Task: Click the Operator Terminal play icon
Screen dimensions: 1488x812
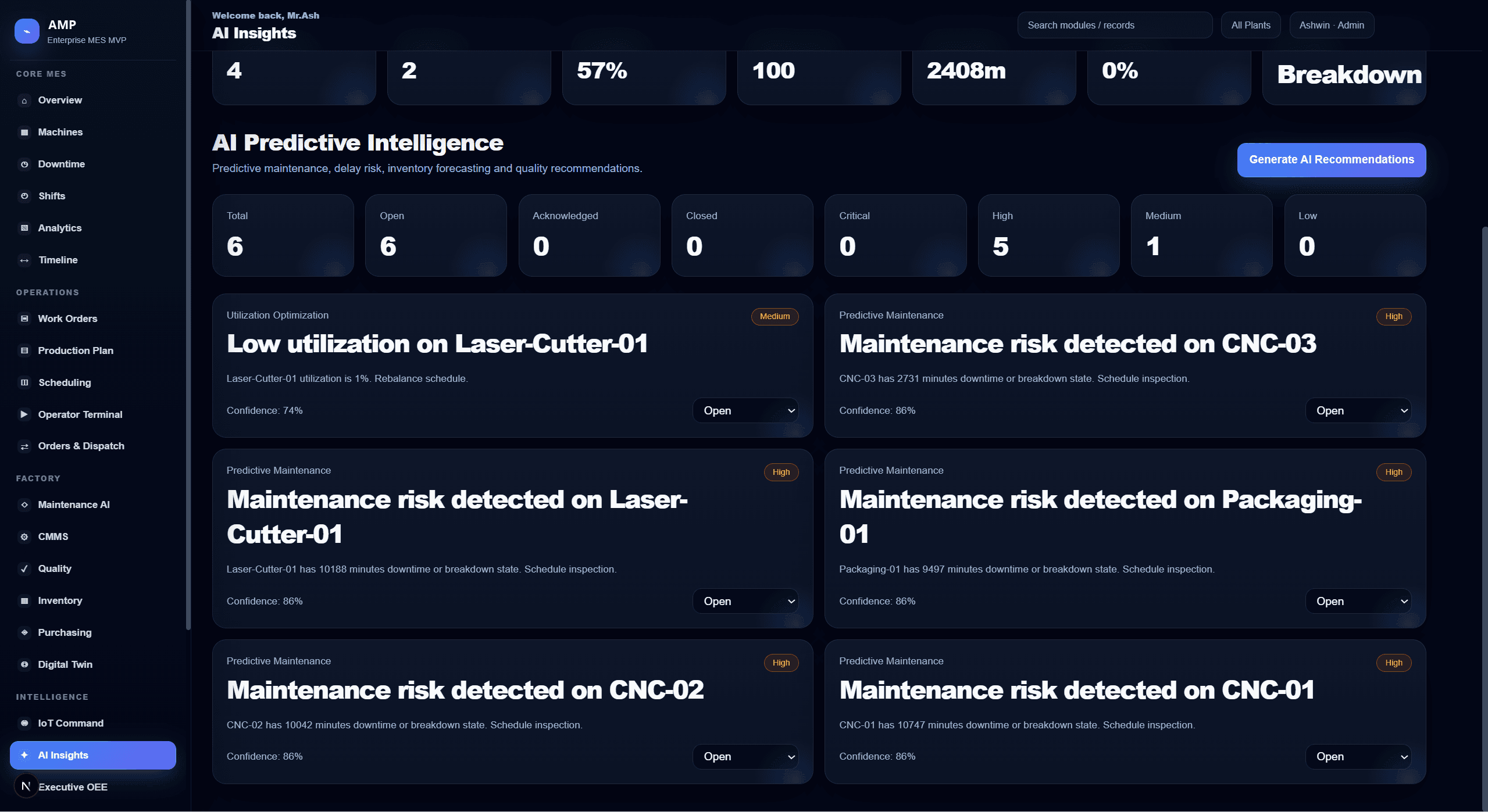Action: click(24, 415)
